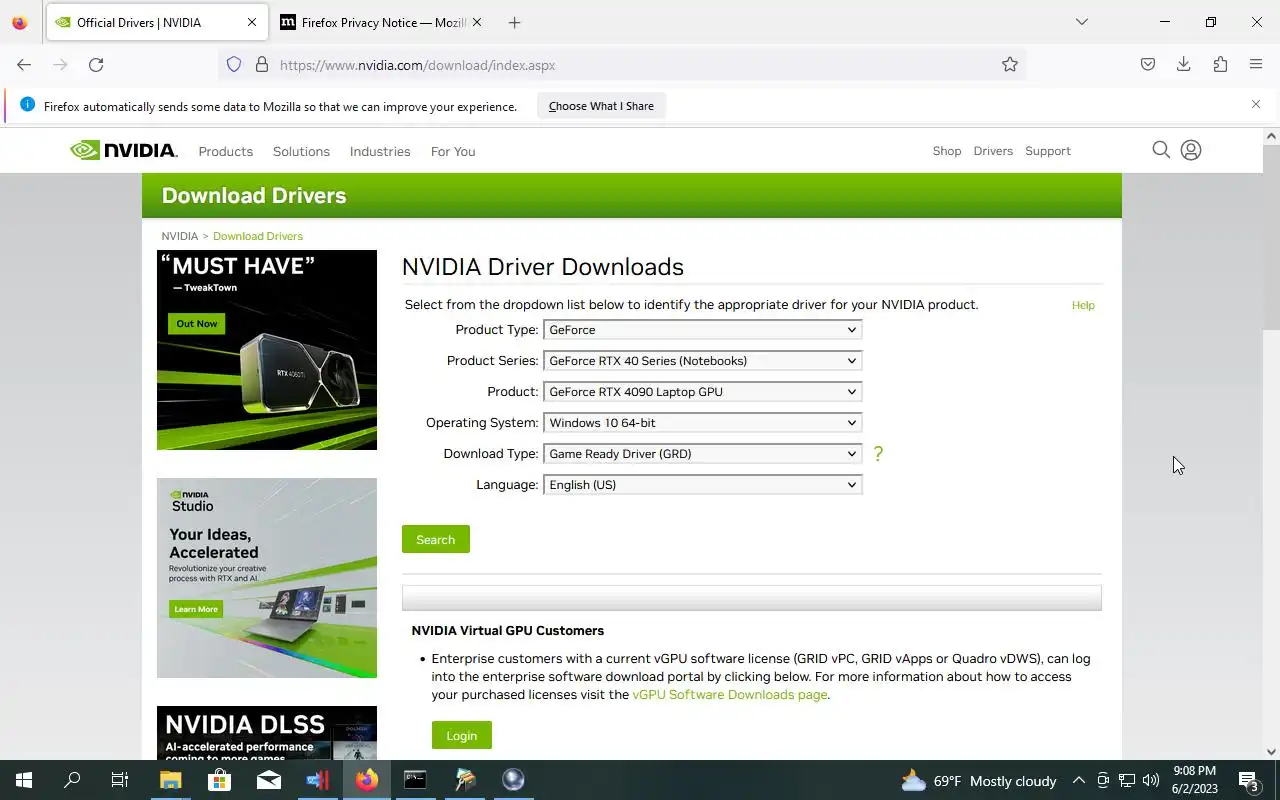1280x800 pixels.
Task: Open the NVIDIA account profile icon
Action: point(1191,150)
